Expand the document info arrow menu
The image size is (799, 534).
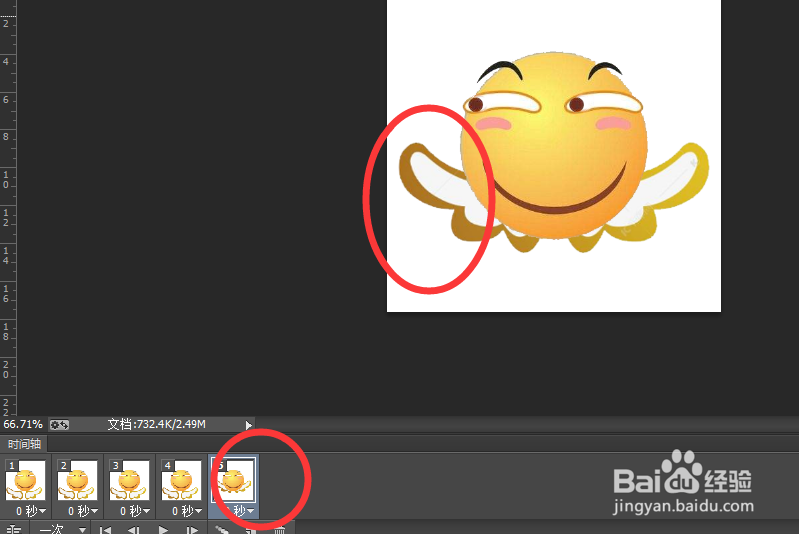click(x=248, y=425)
